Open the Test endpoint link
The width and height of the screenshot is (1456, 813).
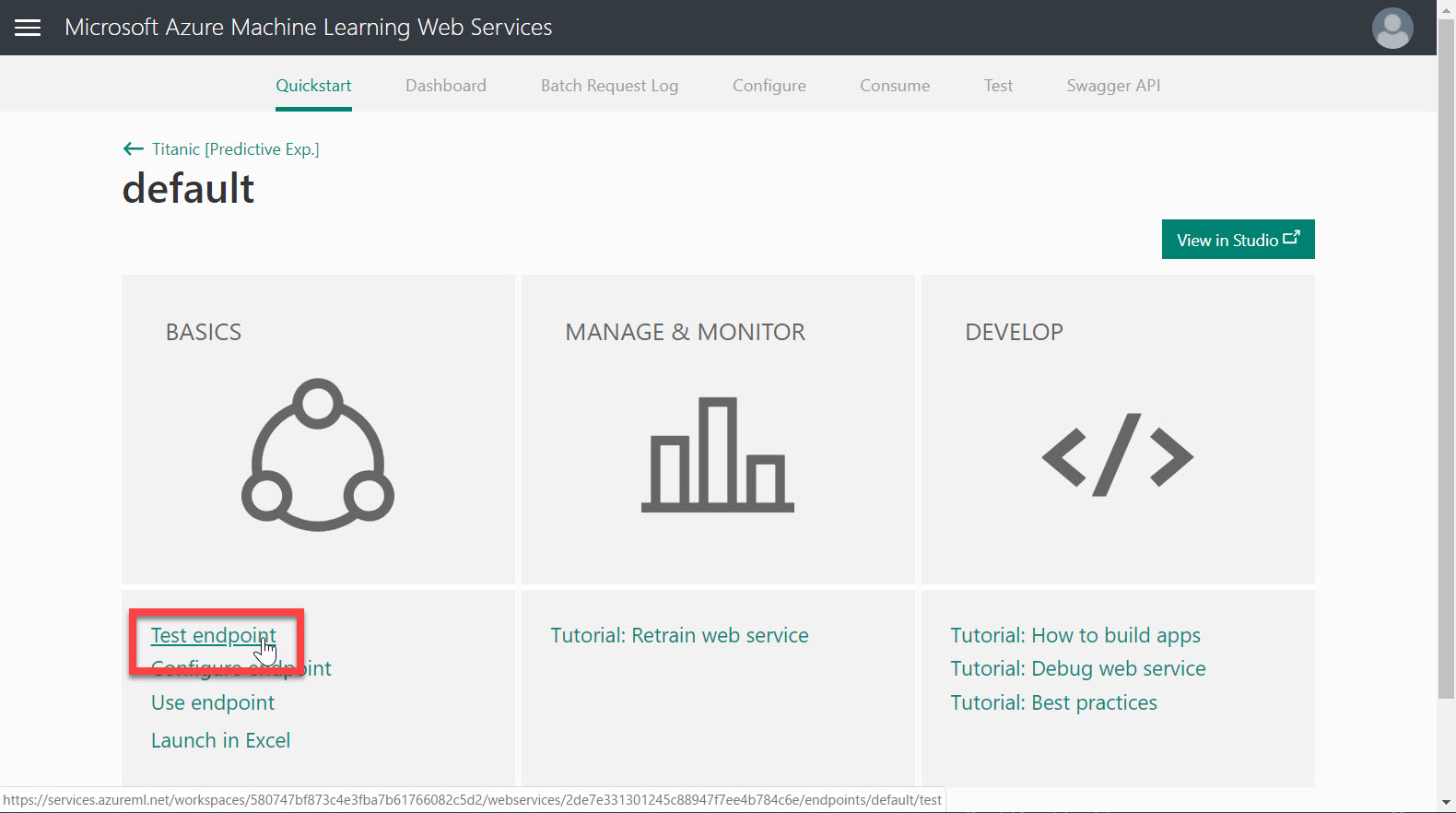213,635
